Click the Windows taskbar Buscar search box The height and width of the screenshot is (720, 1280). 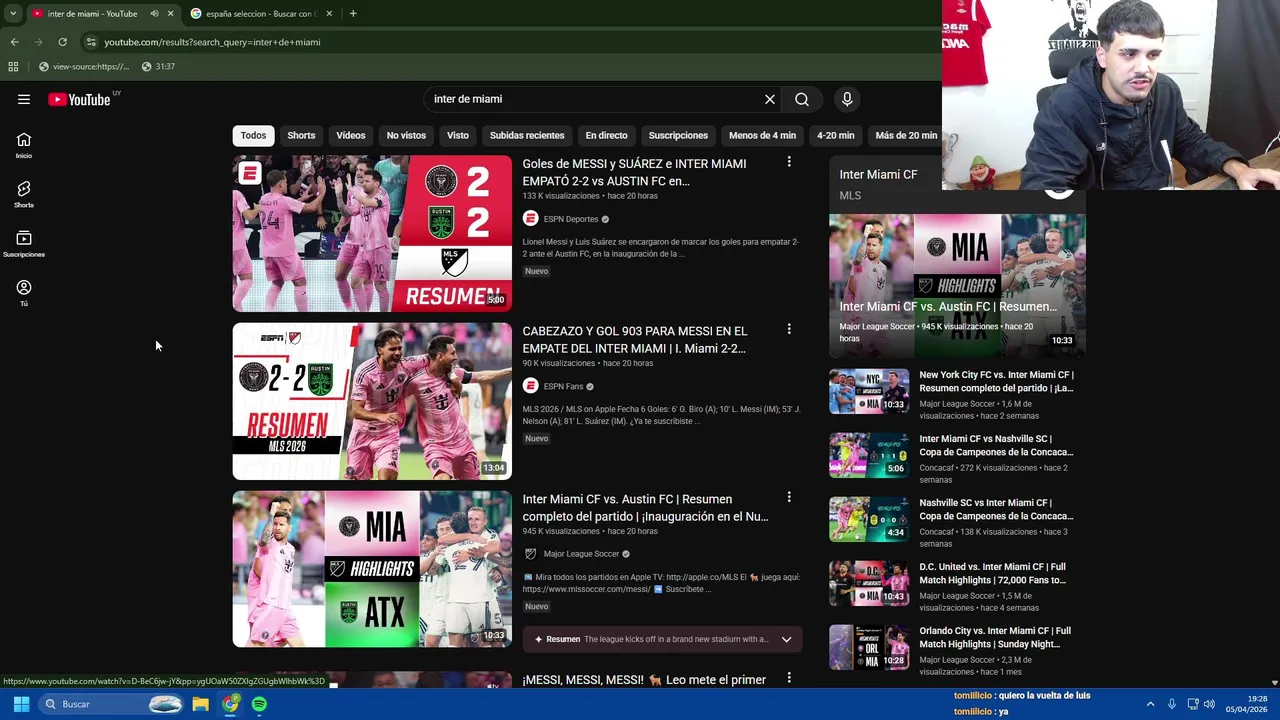(112, 704)
